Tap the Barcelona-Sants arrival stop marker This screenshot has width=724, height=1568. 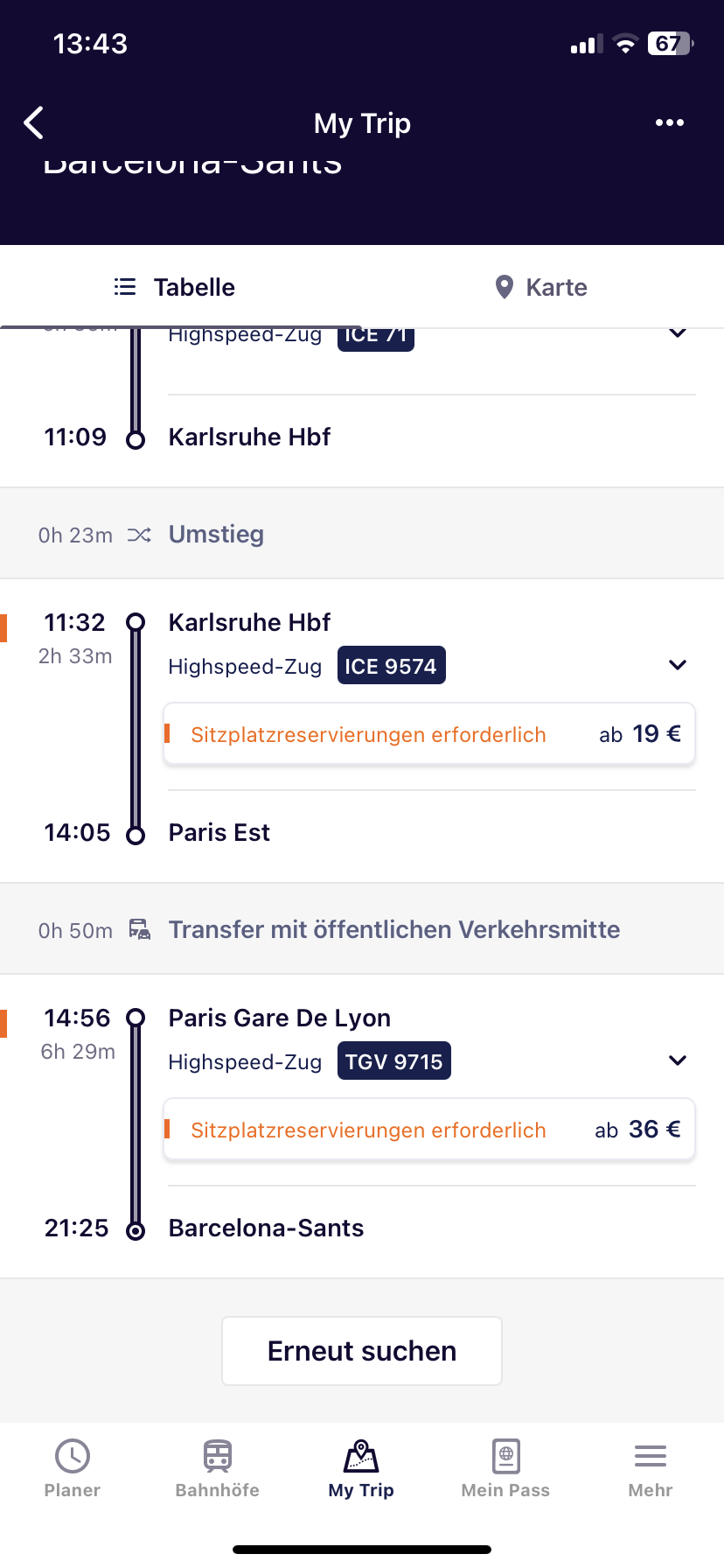pyautogui.click(x=136, y=1228)
